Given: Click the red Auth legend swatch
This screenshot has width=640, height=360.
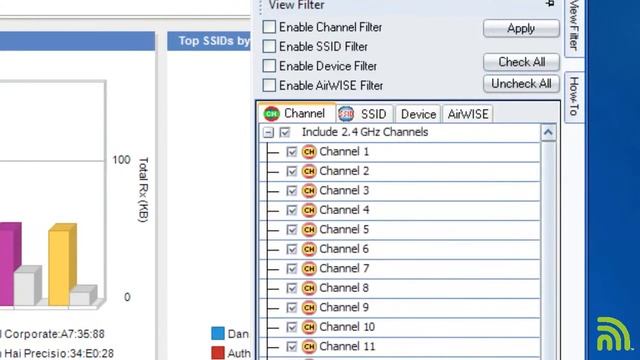Looking at the screenshot, I should (218, 353).
